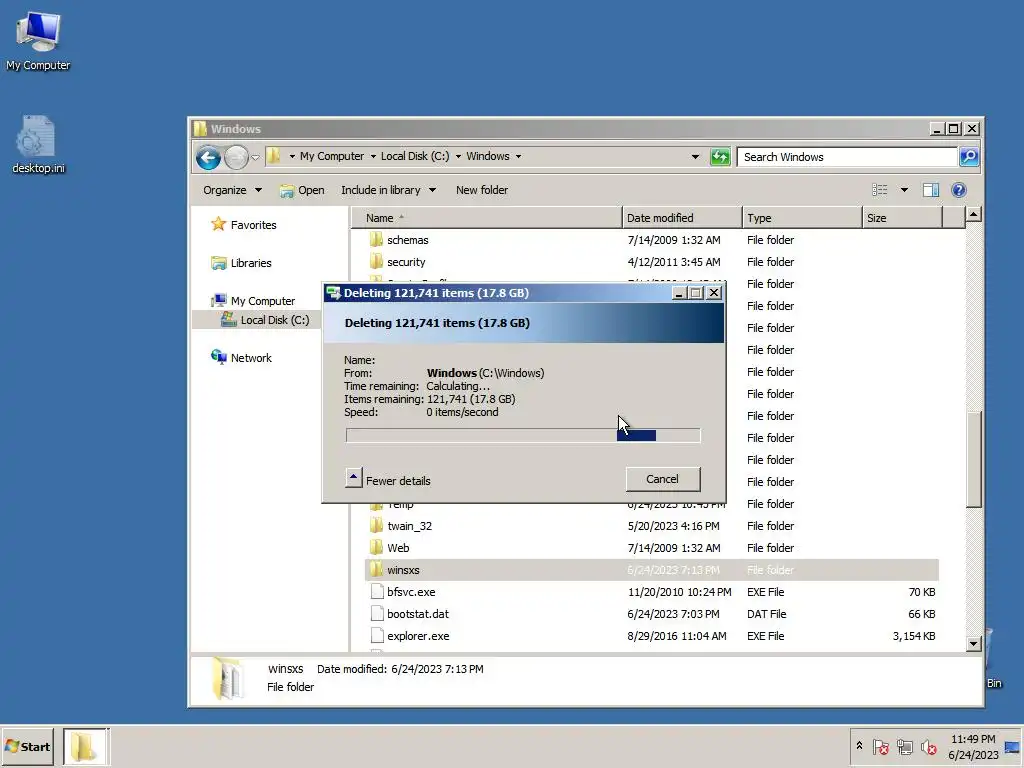The width and height of the screenshot is (1024, 768).
Task: Click the network tray icon
Action: tap(904, 746)
